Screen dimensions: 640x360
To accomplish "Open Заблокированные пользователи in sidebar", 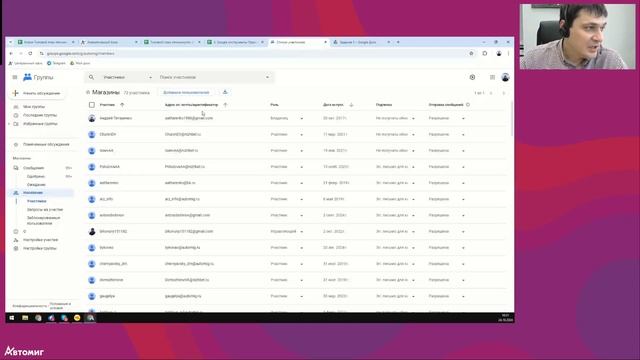I will (43, 220).
